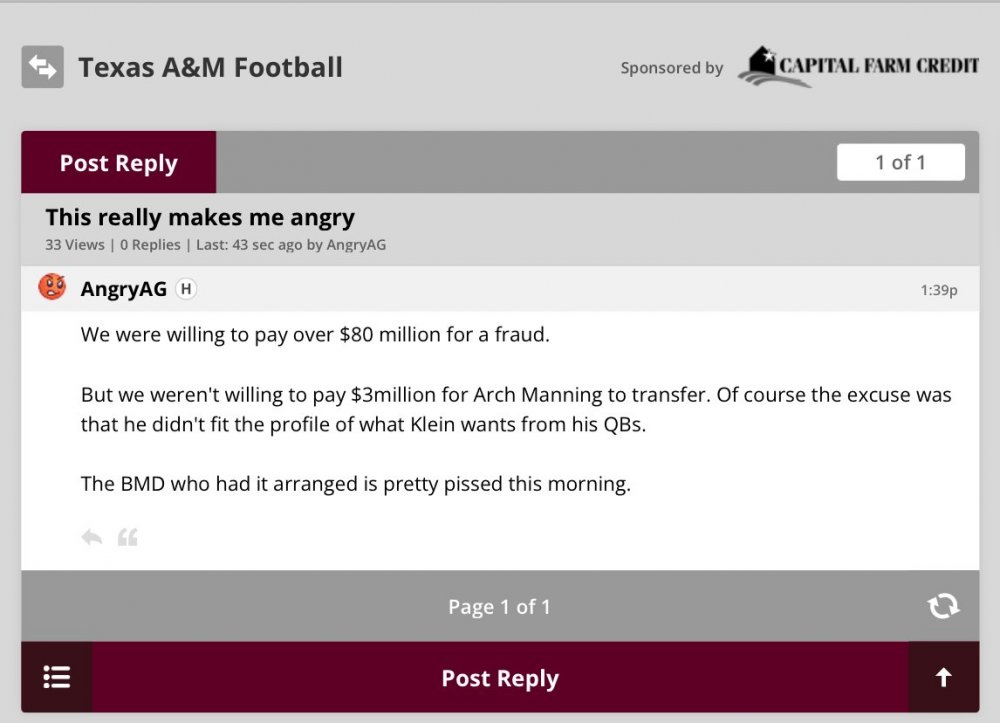Click the 1:39p post timestamp
Viewport: 1000px width, 723px height.
click(938, 290)
